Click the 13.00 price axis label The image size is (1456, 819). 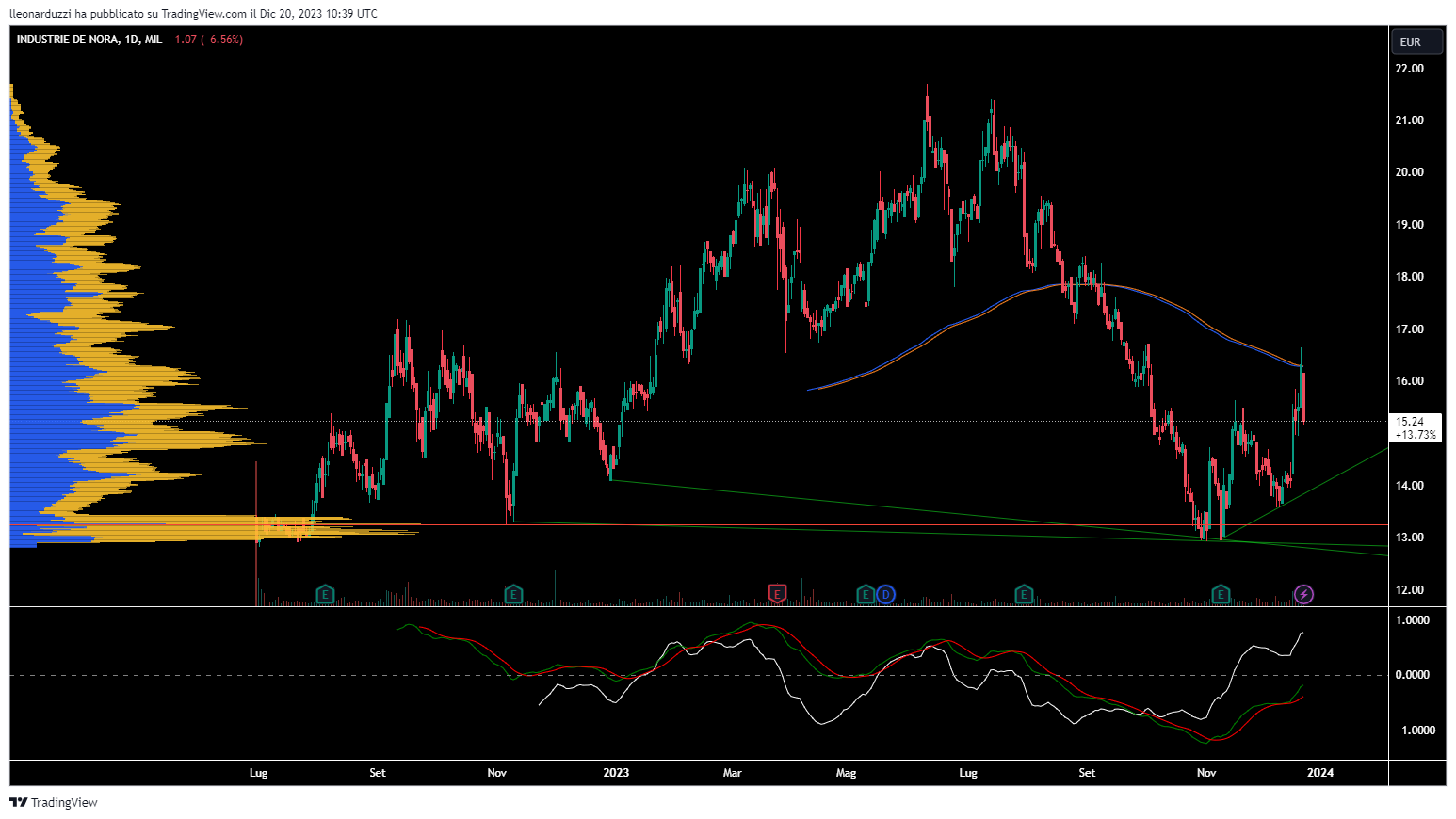coord(1410,538)
